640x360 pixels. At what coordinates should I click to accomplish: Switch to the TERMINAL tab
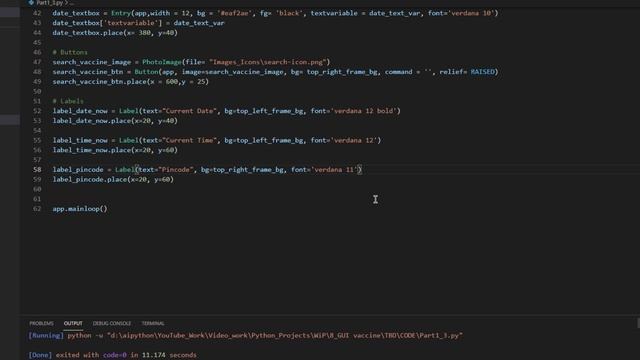click(x=153, y=323)
